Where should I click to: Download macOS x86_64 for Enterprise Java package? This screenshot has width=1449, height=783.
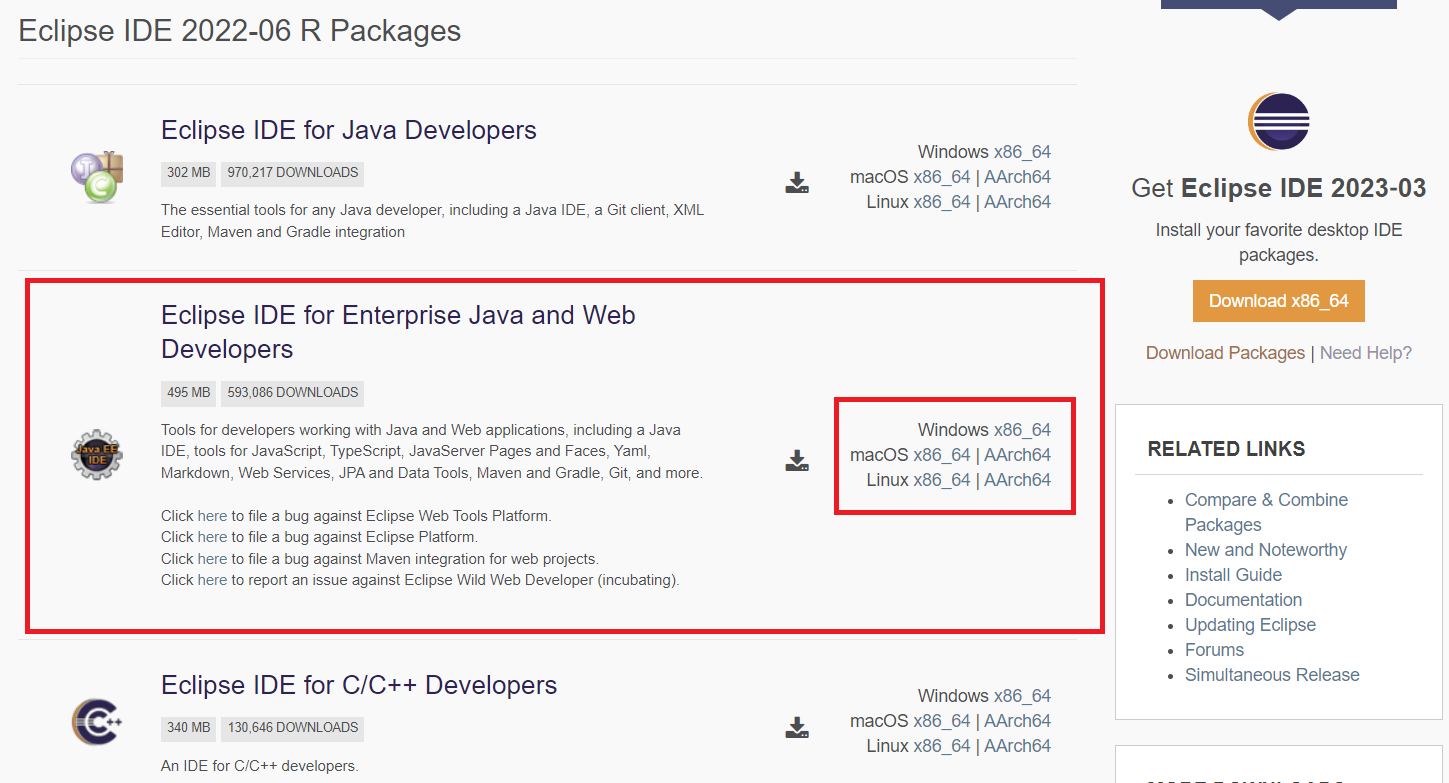click(942, 455)
